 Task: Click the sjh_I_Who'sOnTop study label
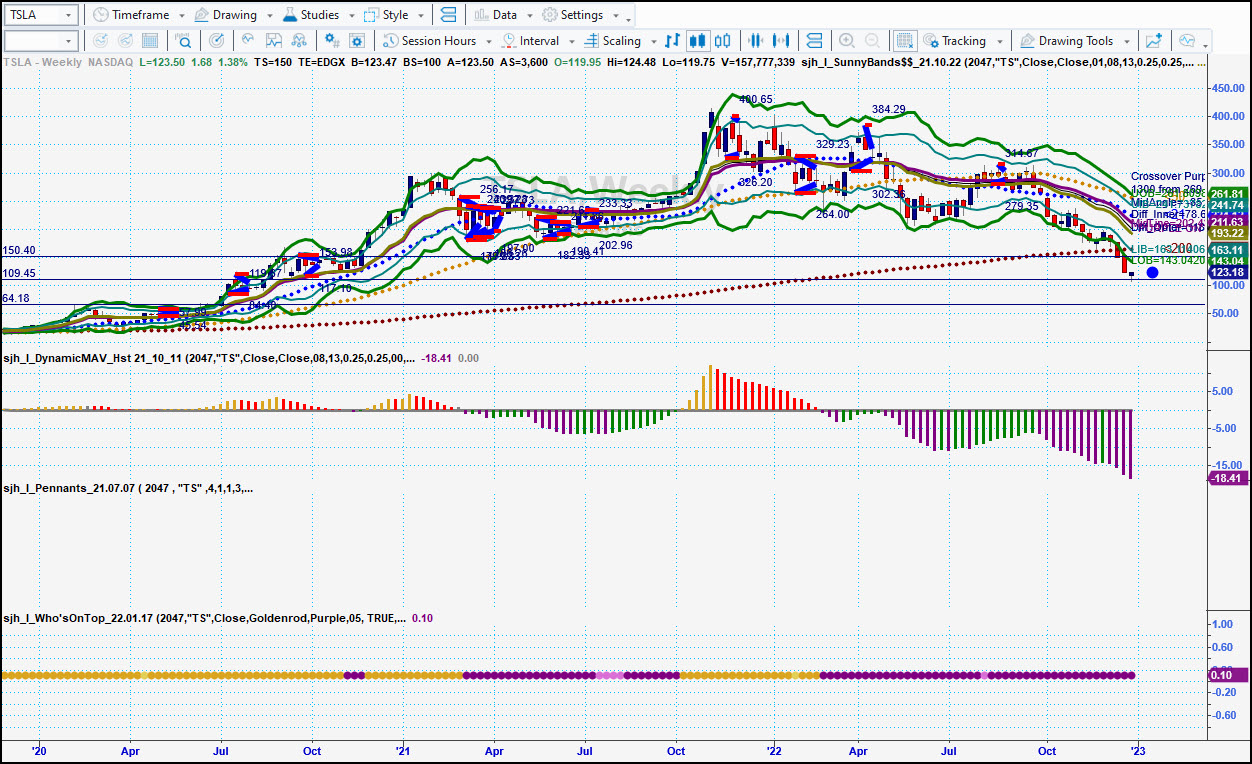[204, 619]
